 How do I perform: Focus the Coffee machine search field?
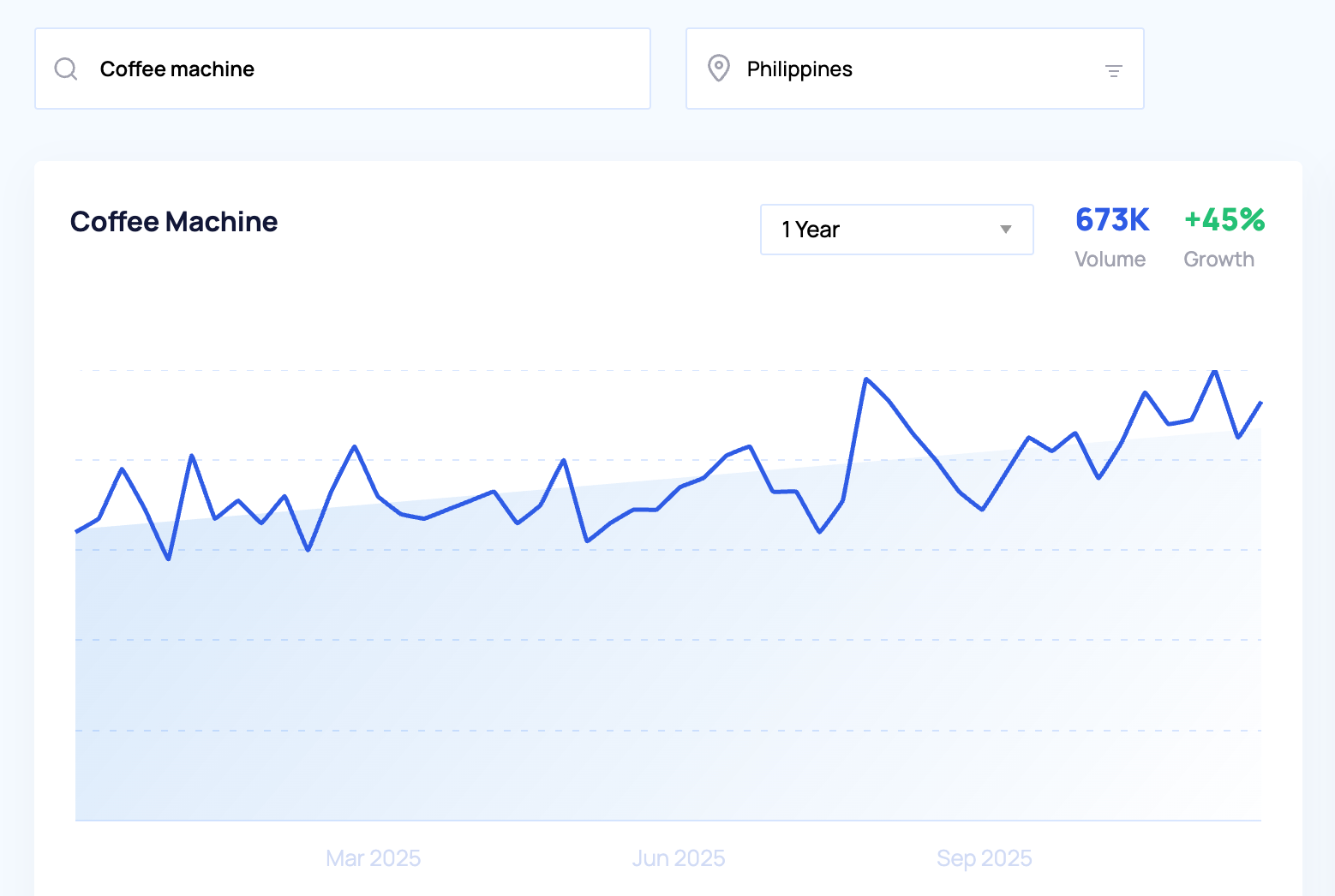360,69
